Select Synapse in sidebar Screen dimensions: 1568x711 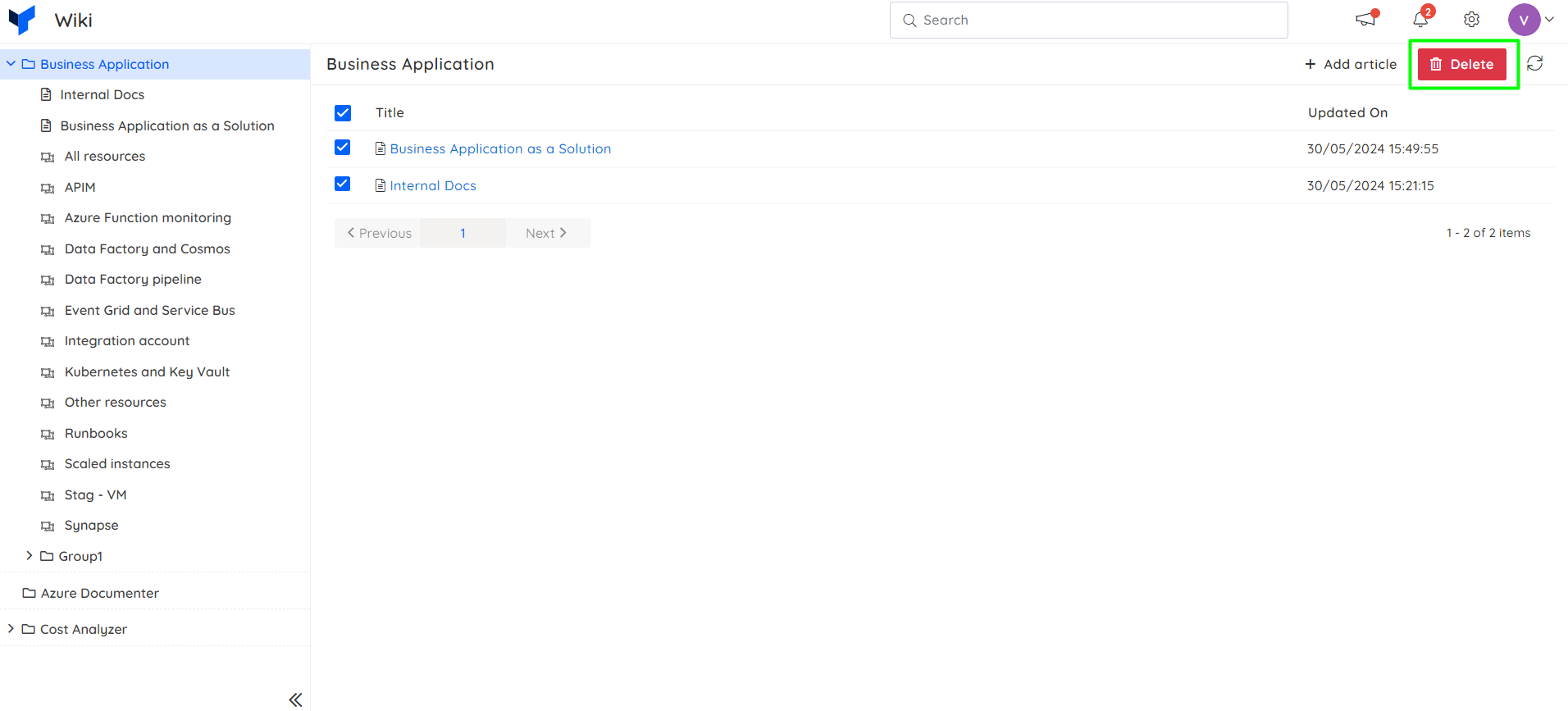coord(92,525)
